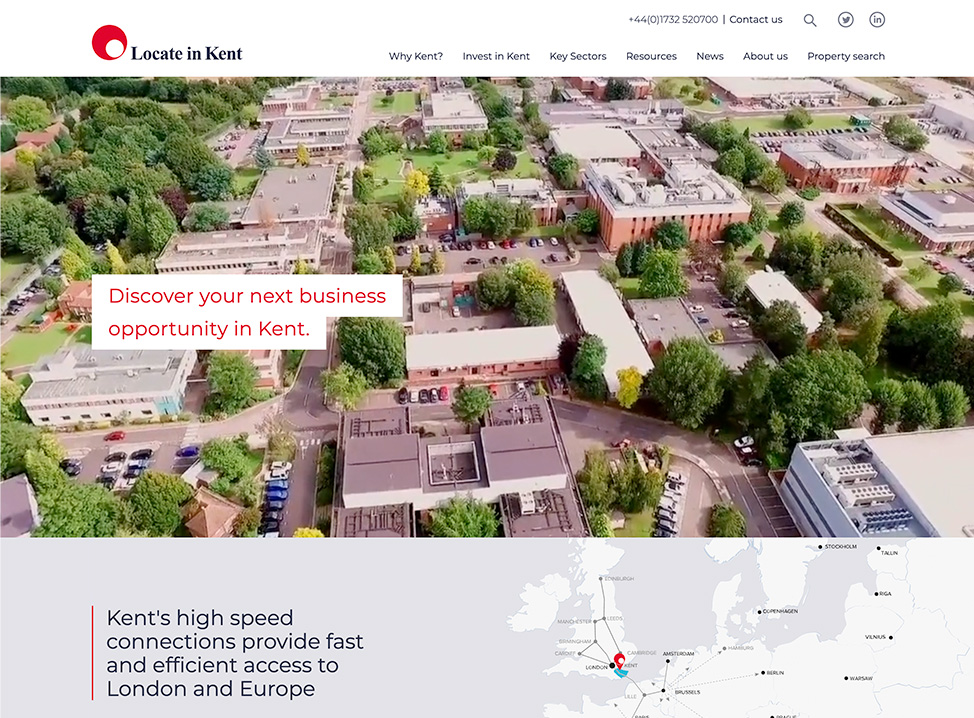Expand the Resources menu
Screen dimensions: 974x718
point(651,57)
